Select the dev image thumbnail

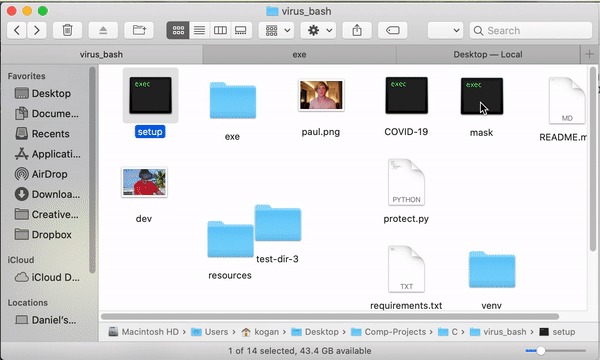144,182
